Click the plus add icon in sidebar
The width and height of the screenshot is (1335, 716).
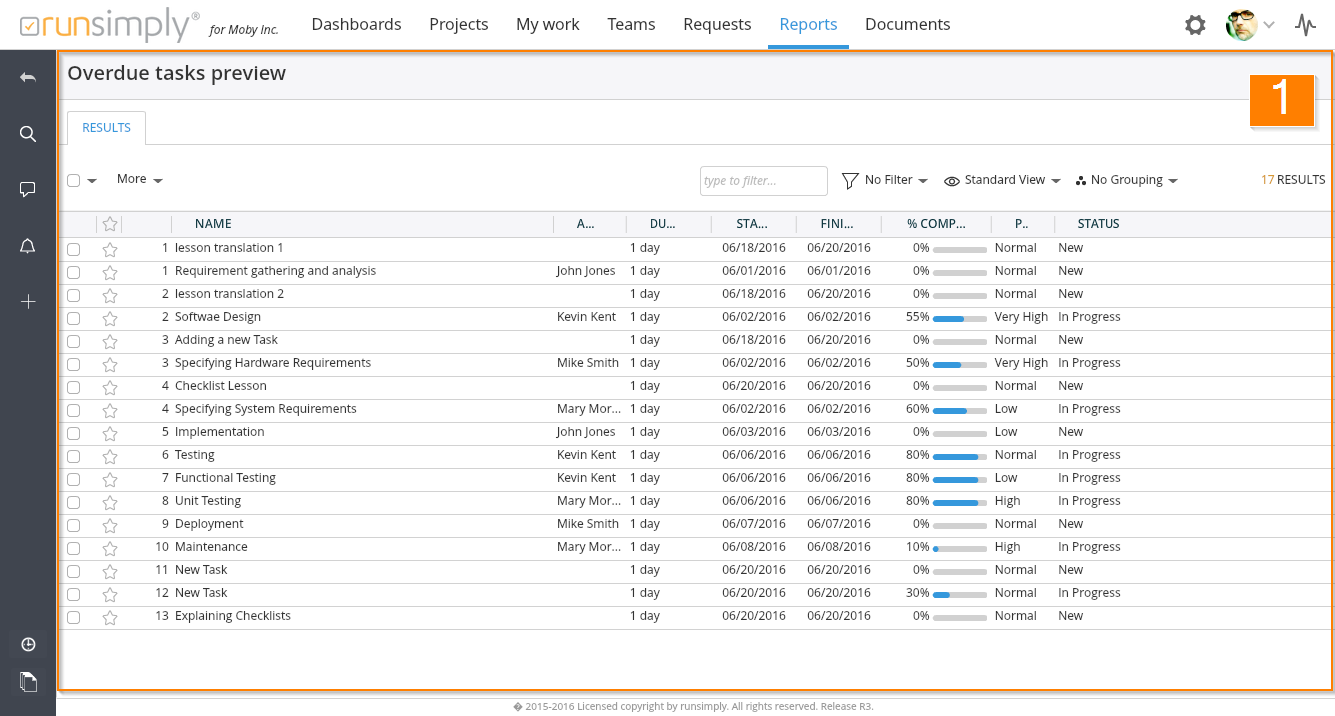click(x=28, y=302)
